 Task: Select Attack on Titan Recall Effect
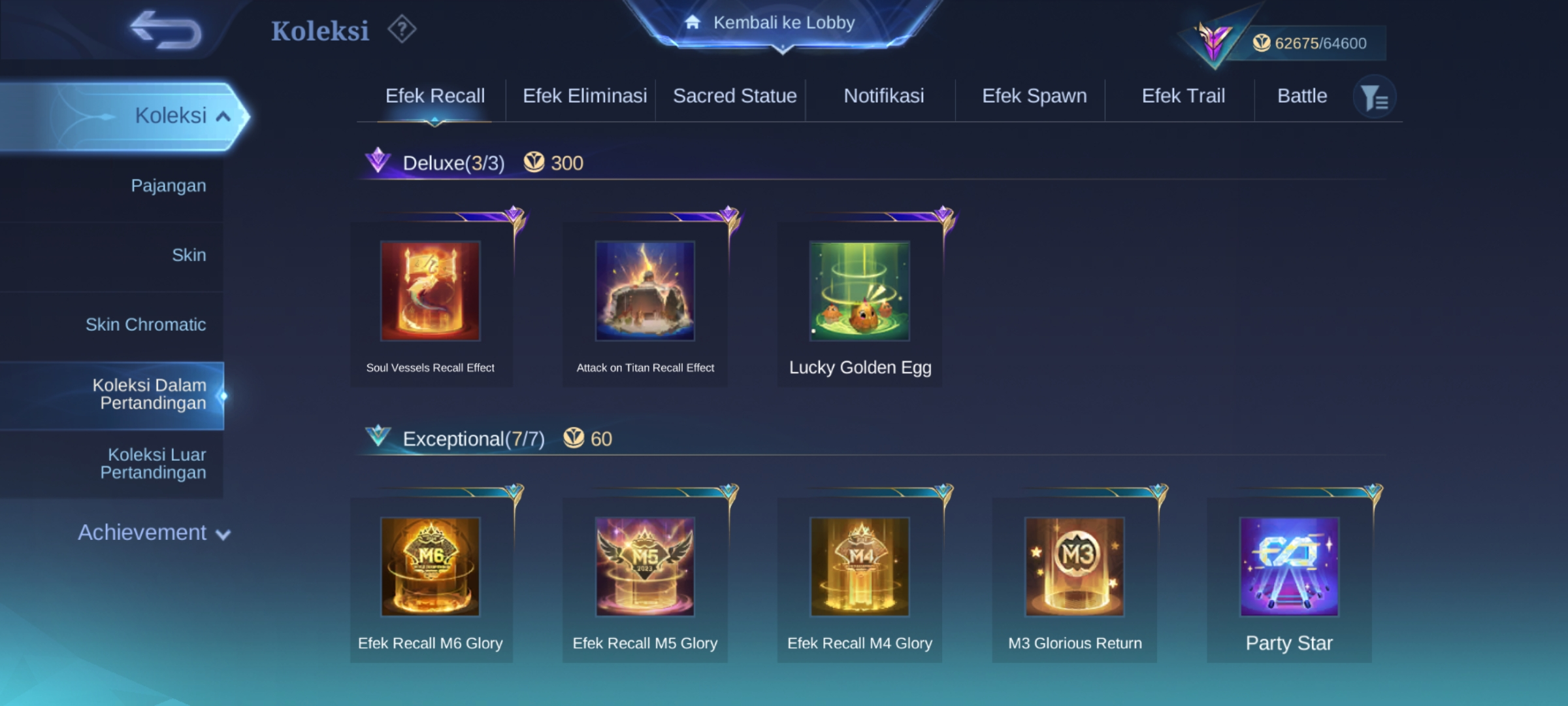(645, 291)
